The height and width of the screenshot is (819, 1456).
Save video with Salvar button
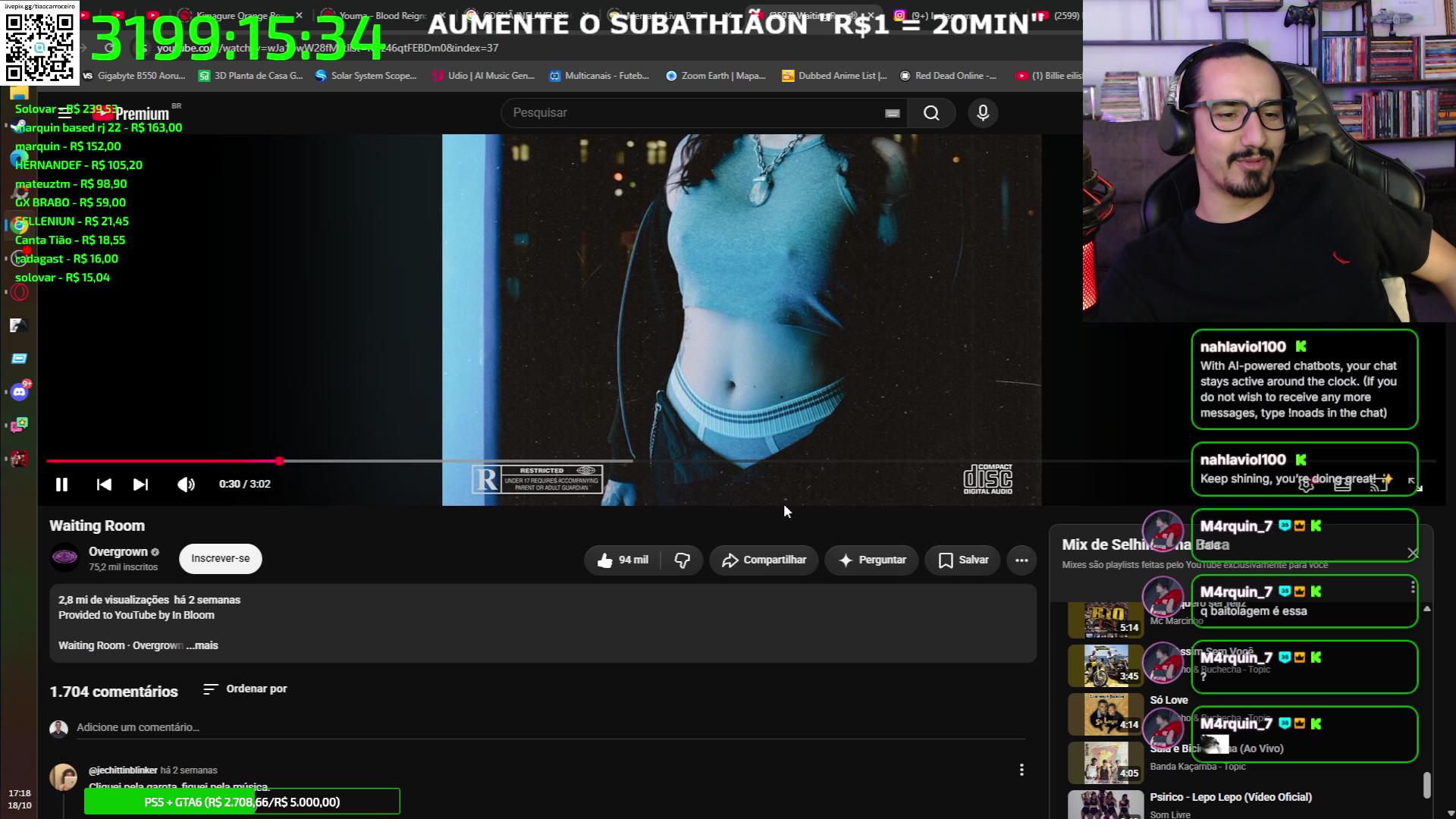pos(962,560)
